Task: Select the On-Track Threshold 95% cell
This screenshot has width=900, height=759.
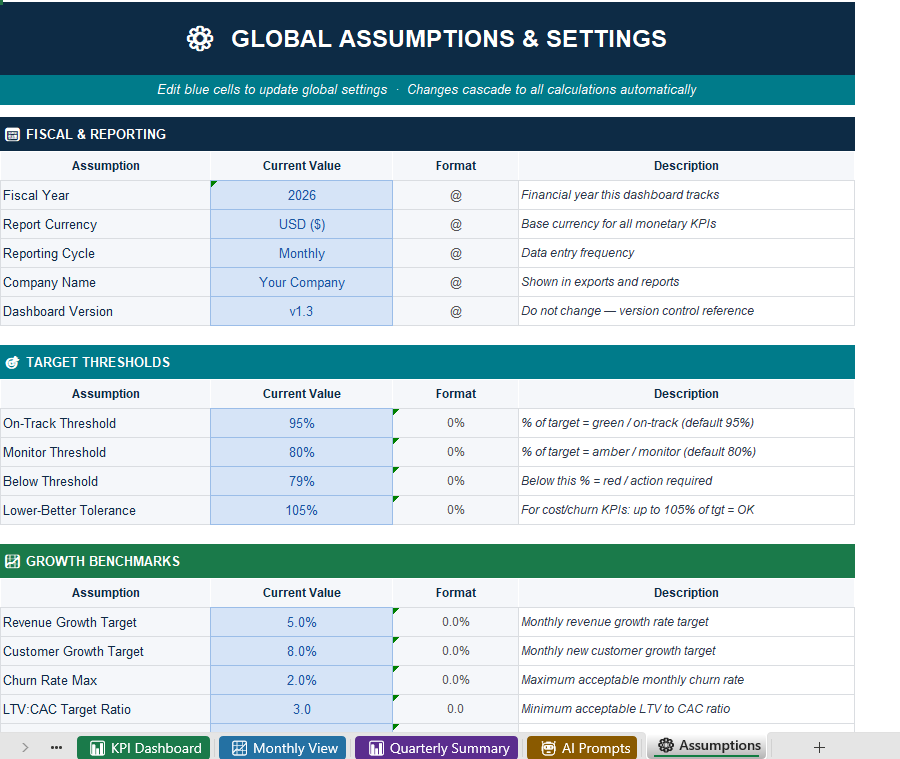Action: click(x=301, y=423)
